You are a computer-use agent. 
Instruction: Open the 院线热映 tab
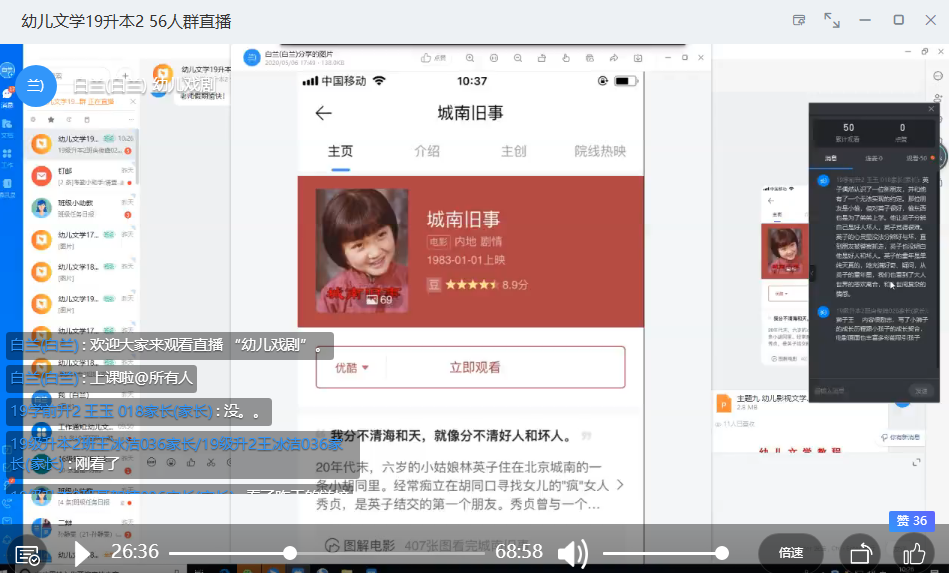[x=599, y=151]
